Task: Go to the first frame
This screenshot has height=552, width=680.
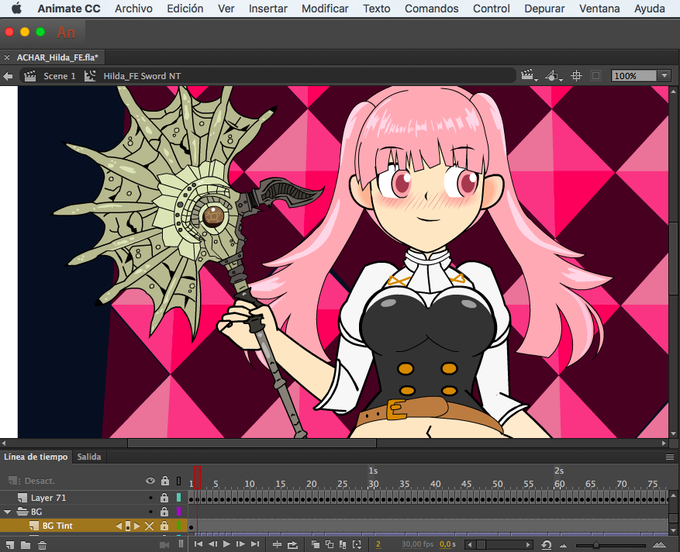Action: [x=198, y=544]
